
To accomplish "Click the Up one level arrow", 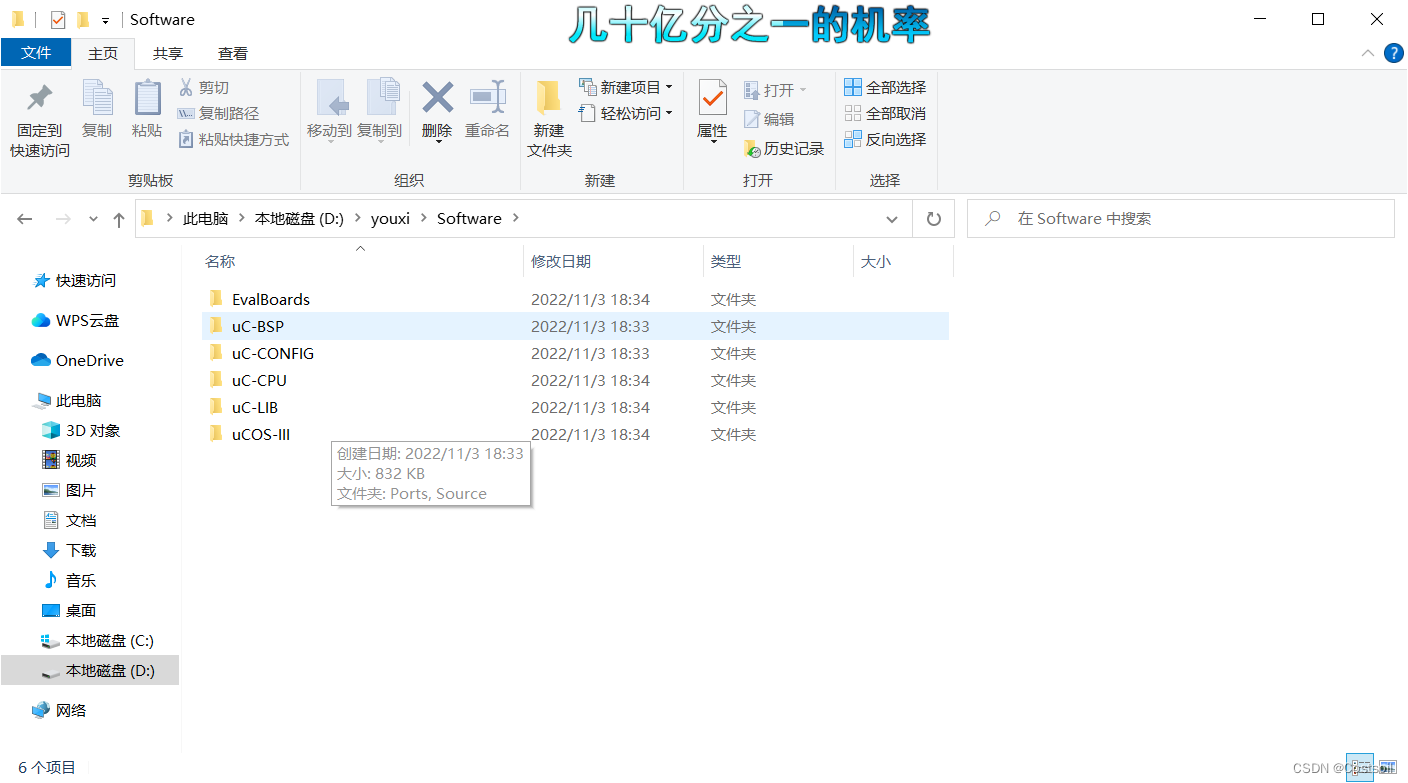I will pyautogui.click(x=119, y=219).
